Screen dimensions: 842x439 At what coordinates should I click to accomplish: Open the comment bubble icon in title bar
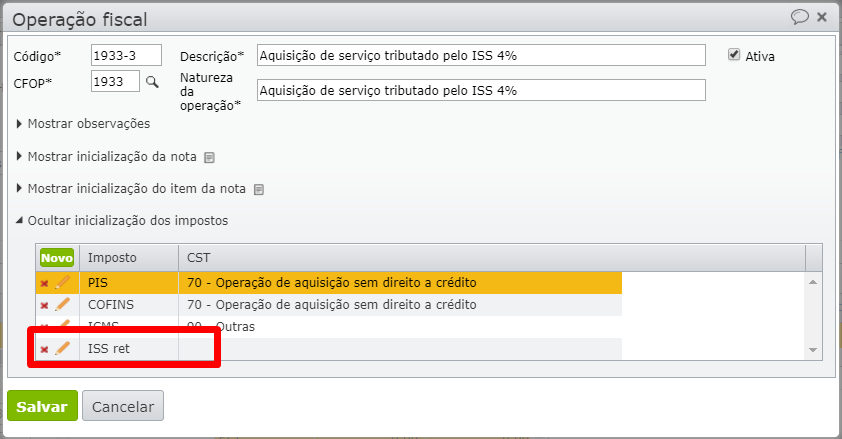click(800, 17)
